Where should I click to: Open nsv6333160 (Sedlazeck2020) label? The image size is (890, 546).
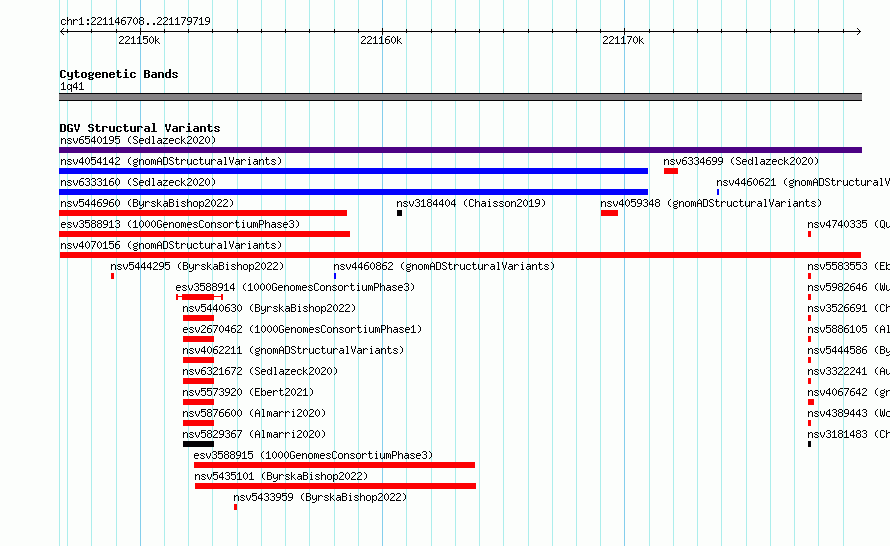(138, 182)
